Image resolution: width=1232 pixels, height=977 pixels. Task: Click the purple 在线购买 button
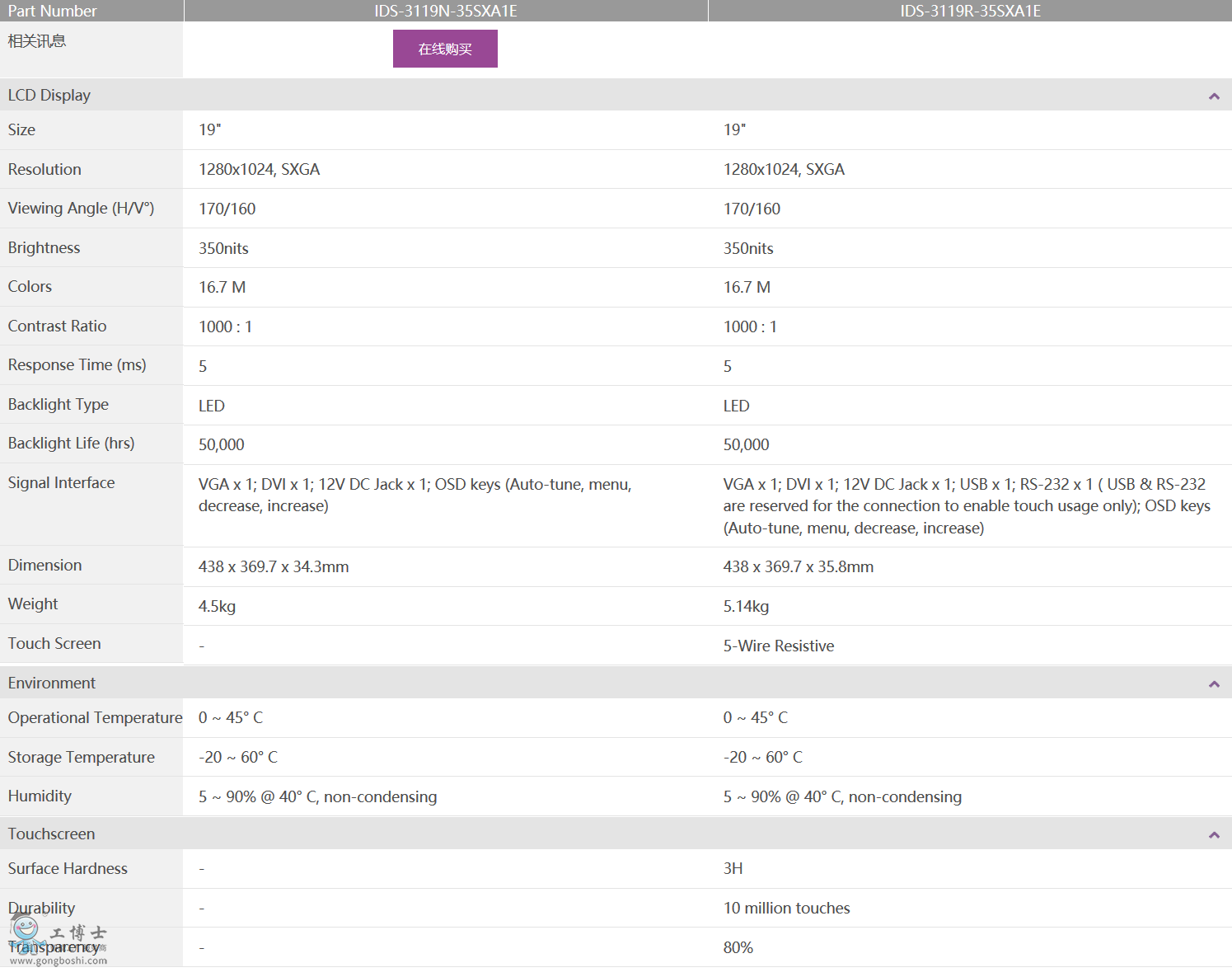coord(445,49)
